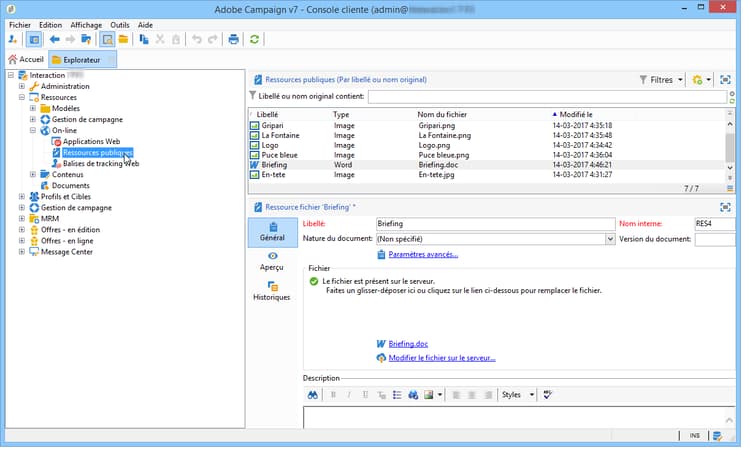Click the database icon in the status bar
This screenshot has width=750, height=456.
717,436
